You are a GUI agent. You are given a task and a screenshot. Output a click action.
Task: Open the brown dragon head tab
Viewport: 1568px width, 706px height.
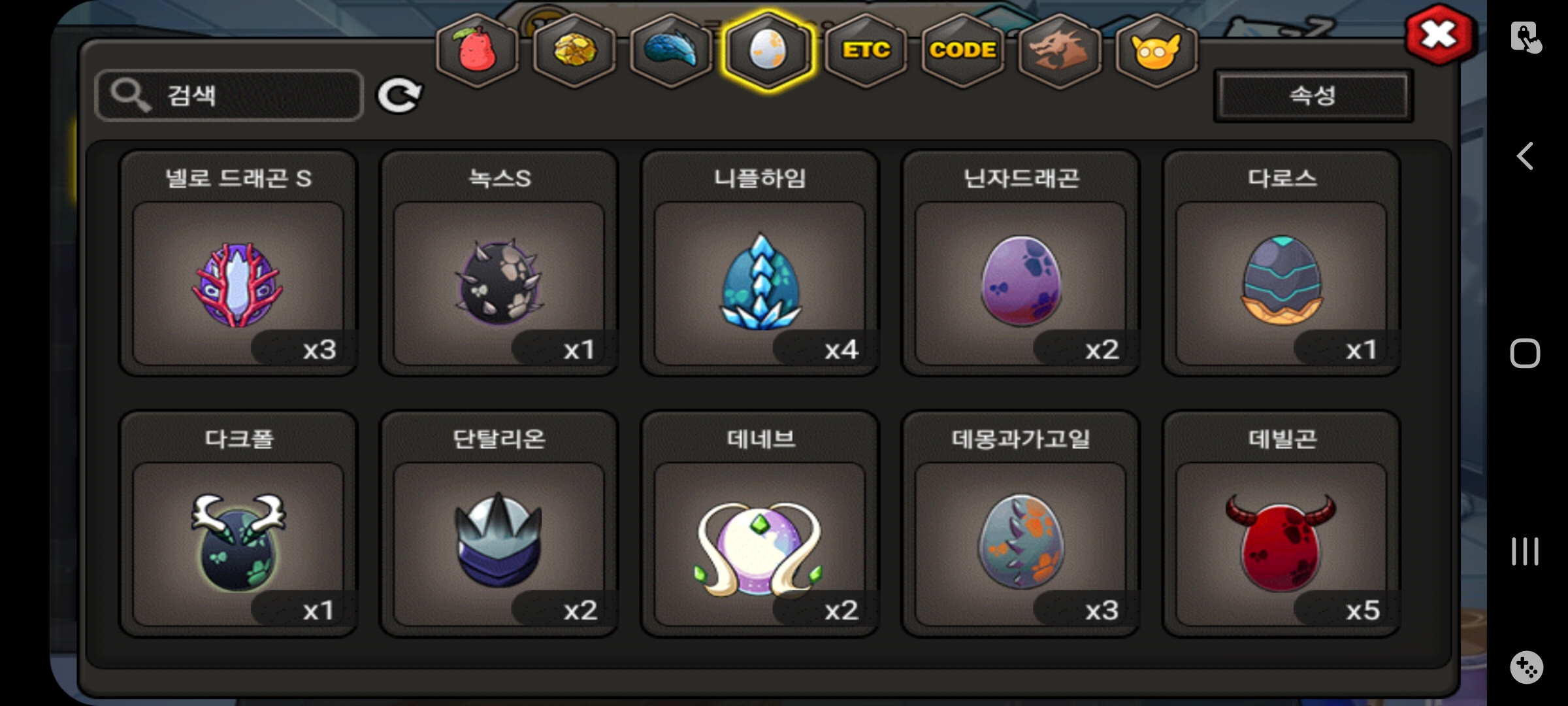pos(1060,50)
